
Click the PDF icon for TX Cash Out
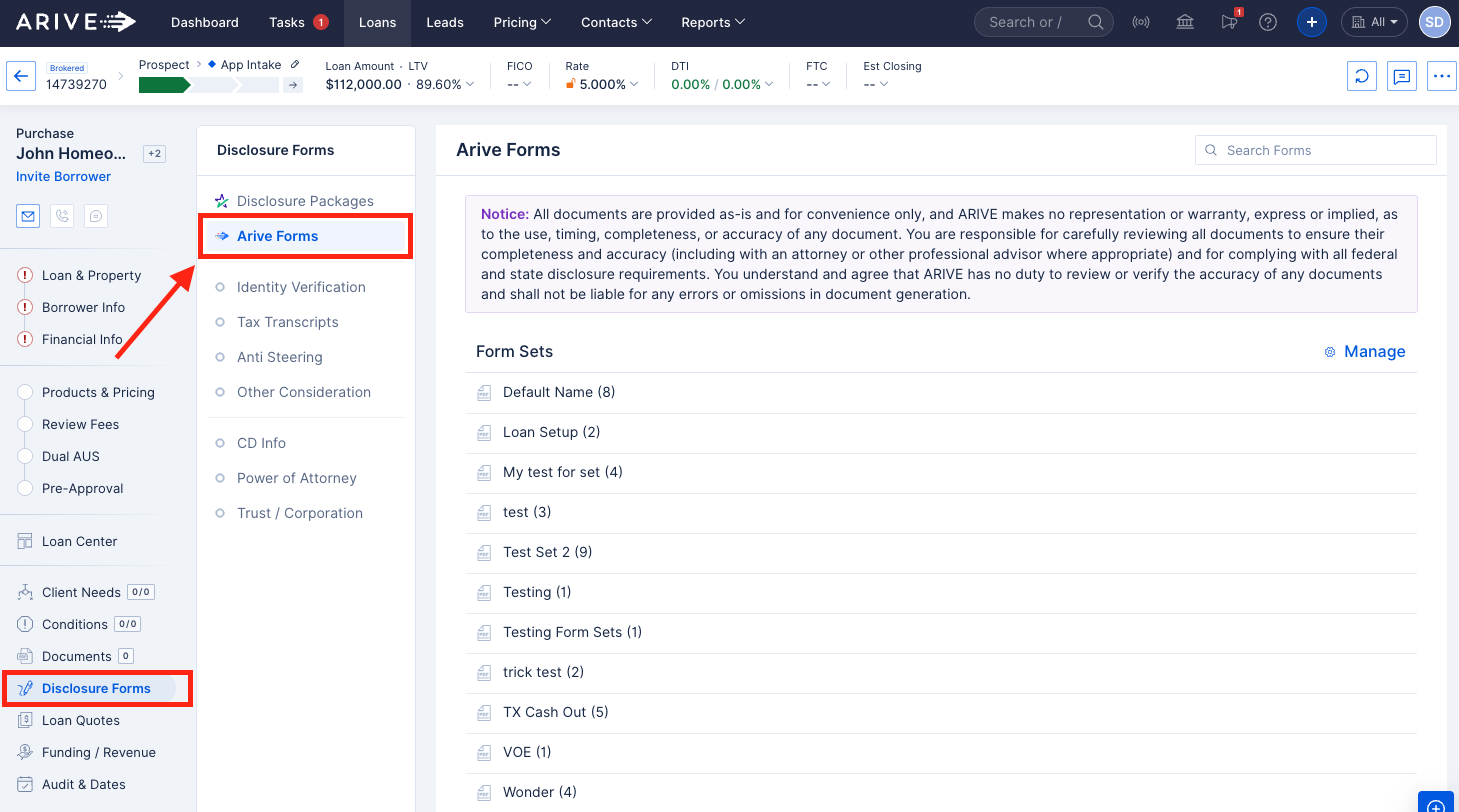484,713
